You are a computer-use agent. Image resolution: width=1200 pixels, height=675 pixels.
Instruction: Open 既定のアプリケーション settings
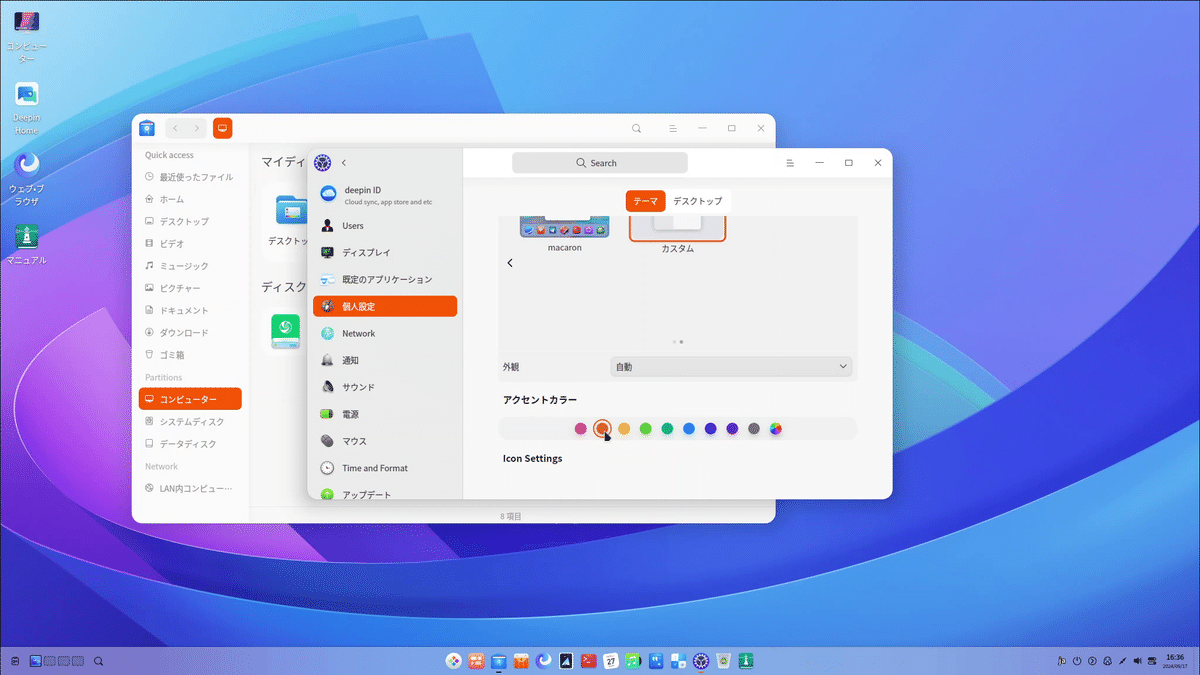tap(385, 280)
